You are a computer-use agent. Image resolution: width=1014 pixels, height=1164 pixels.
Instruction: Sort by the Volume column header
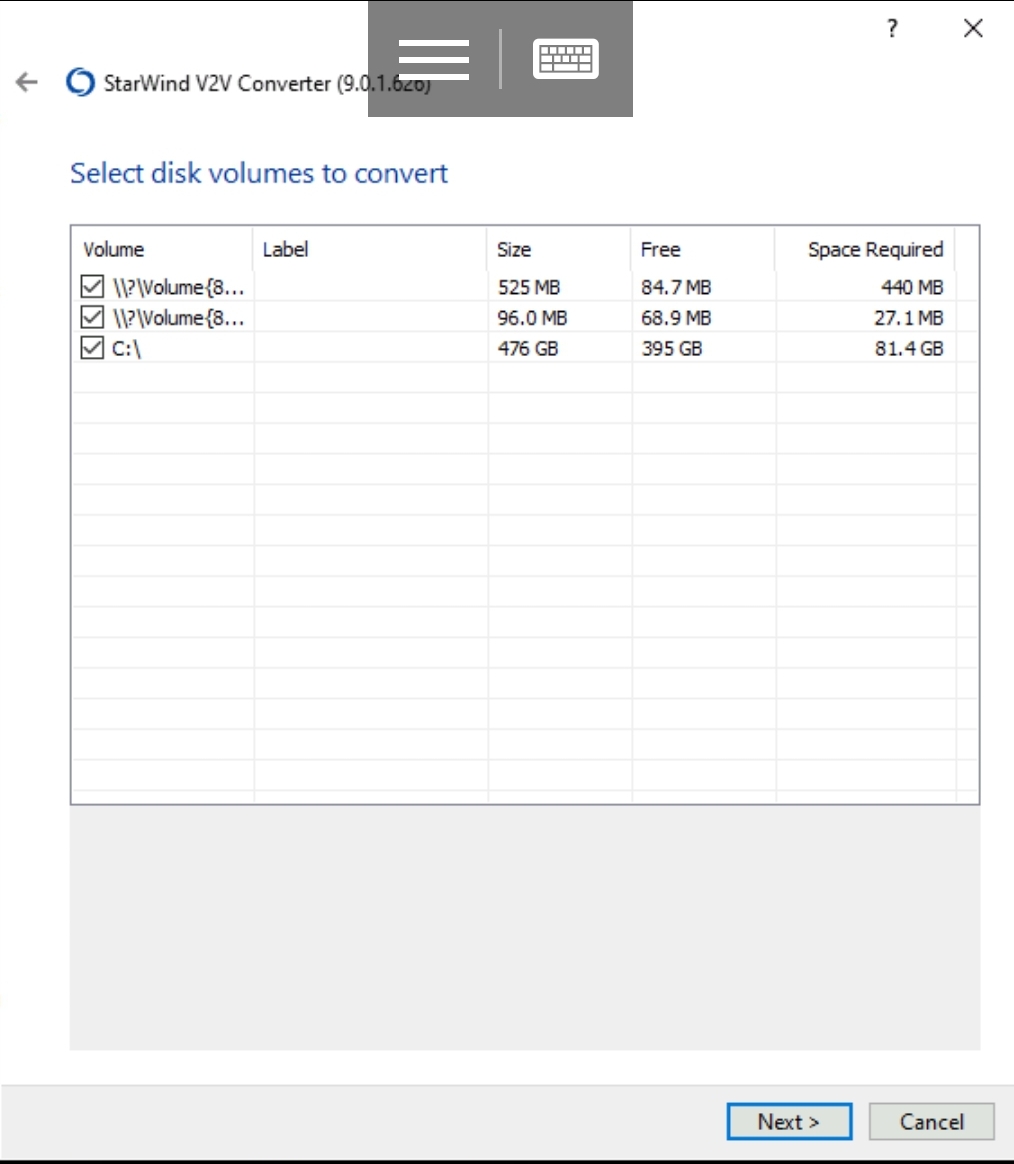(x=163, y=249)
